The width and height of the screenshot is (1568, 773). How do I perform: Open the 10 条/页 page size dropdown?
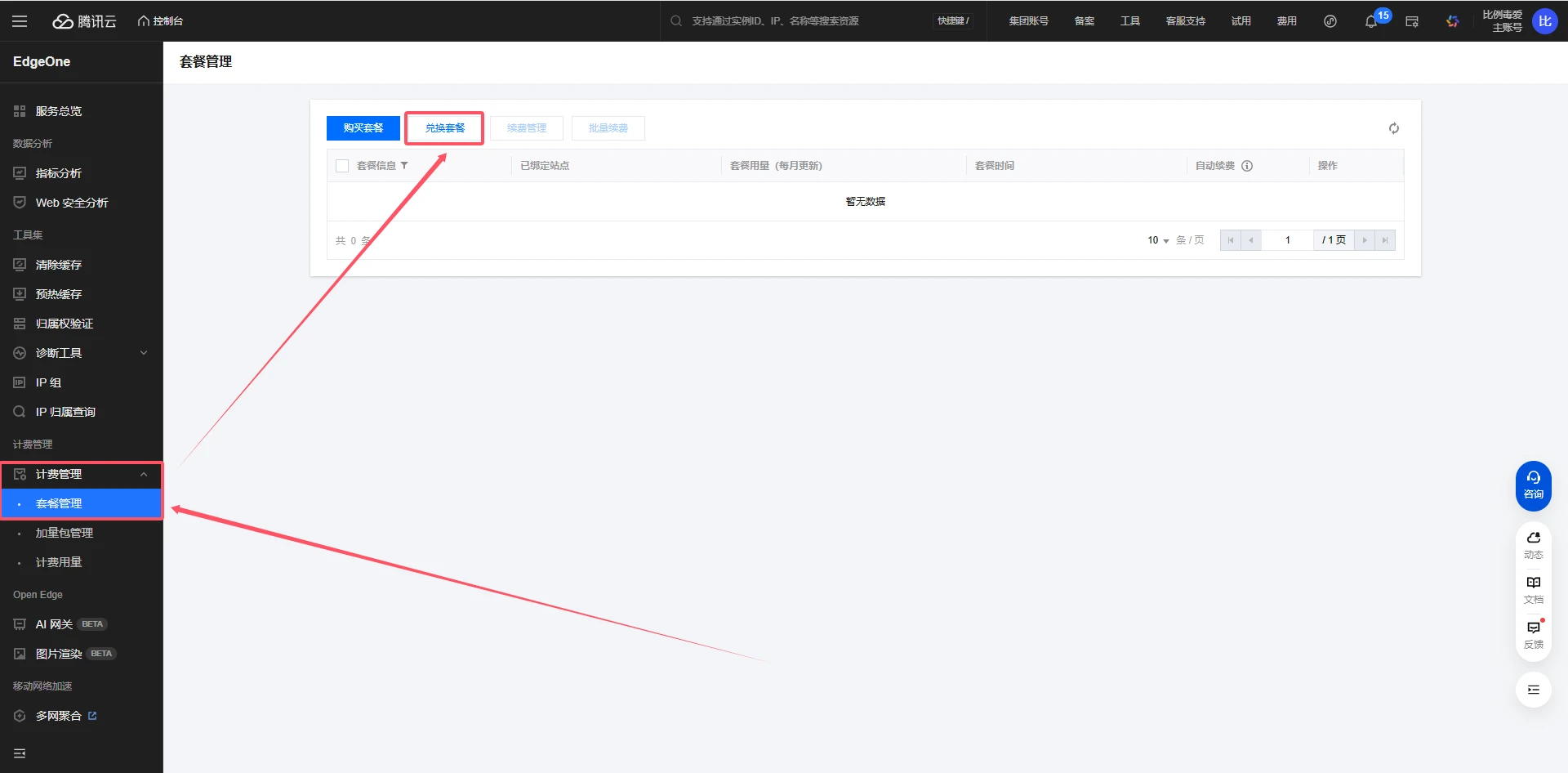click(1158, 240)
